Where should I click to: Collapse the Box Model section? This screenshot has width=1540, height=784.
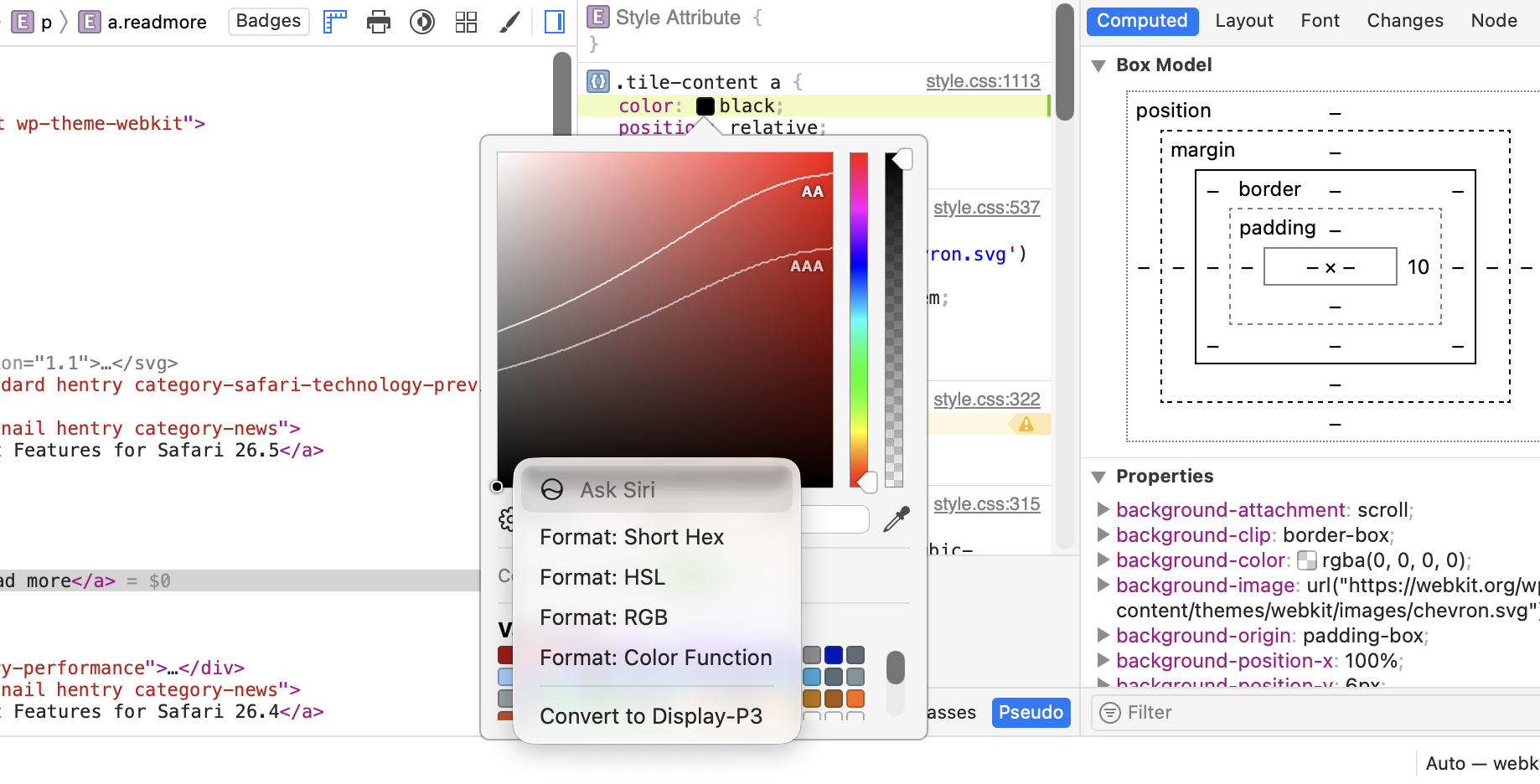point(1098,65)
